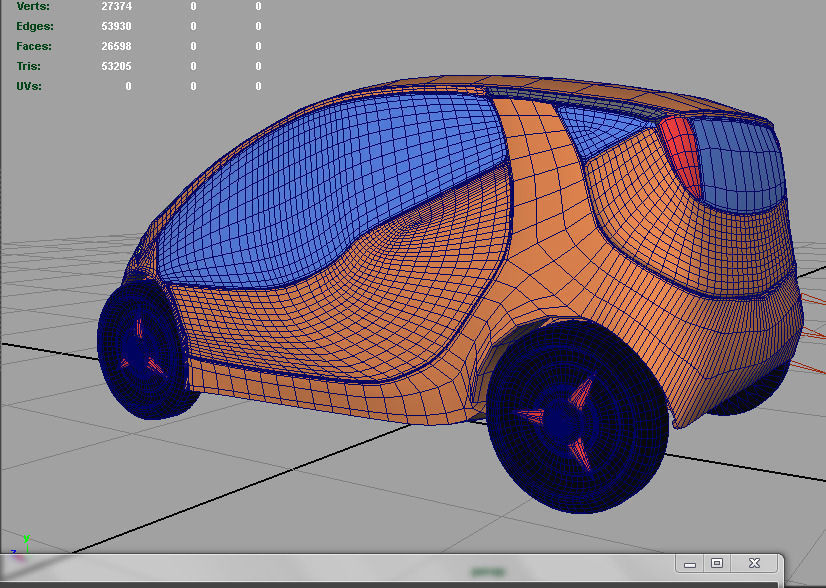Click the Verts count value 27374

[116, 6]
